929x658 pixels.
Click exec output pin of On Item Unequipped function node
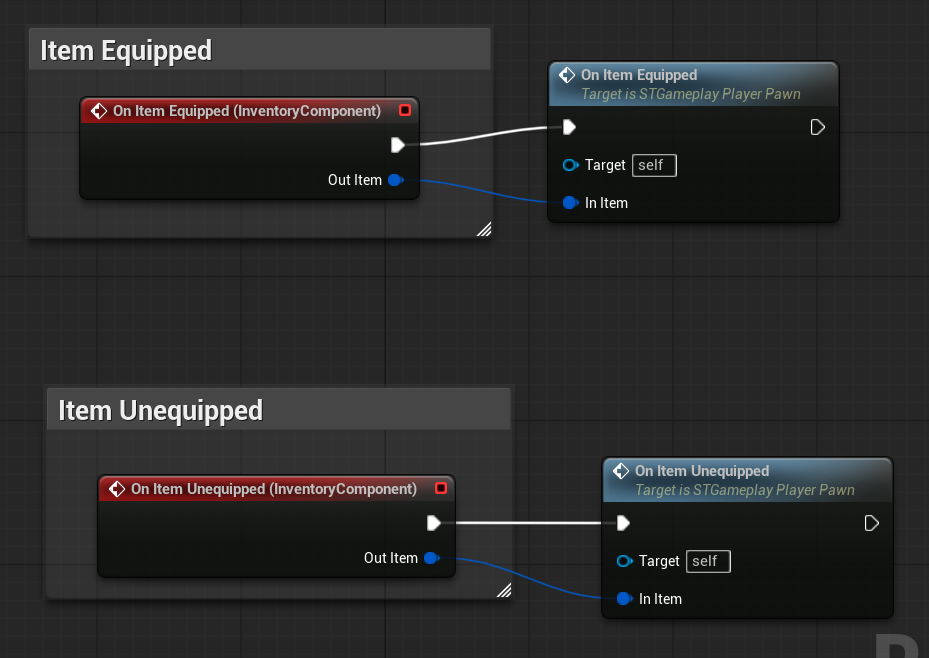[871, 523]
